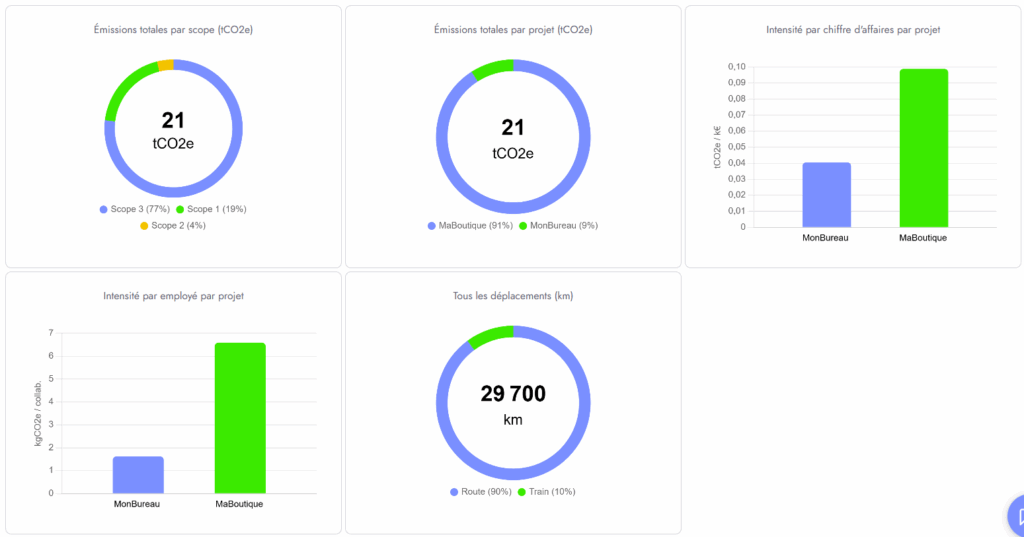1024x537 pixels.
Task: Select blue MonBureau bar in revenue intensity chart
Action: pos(826,194)
